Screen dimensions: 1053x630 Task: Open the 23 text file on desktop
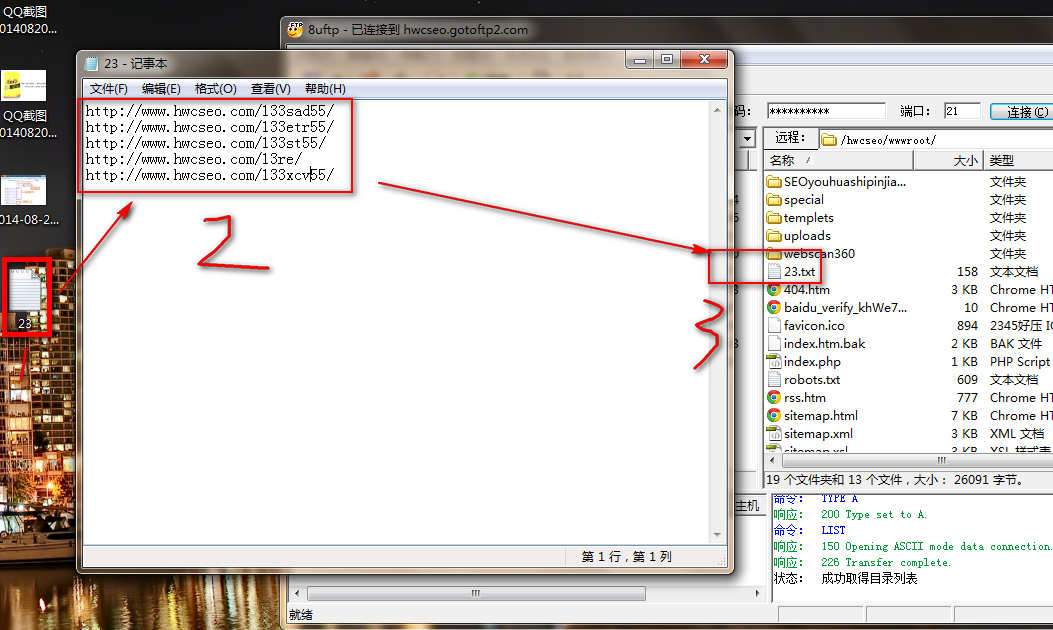point(27,295)
